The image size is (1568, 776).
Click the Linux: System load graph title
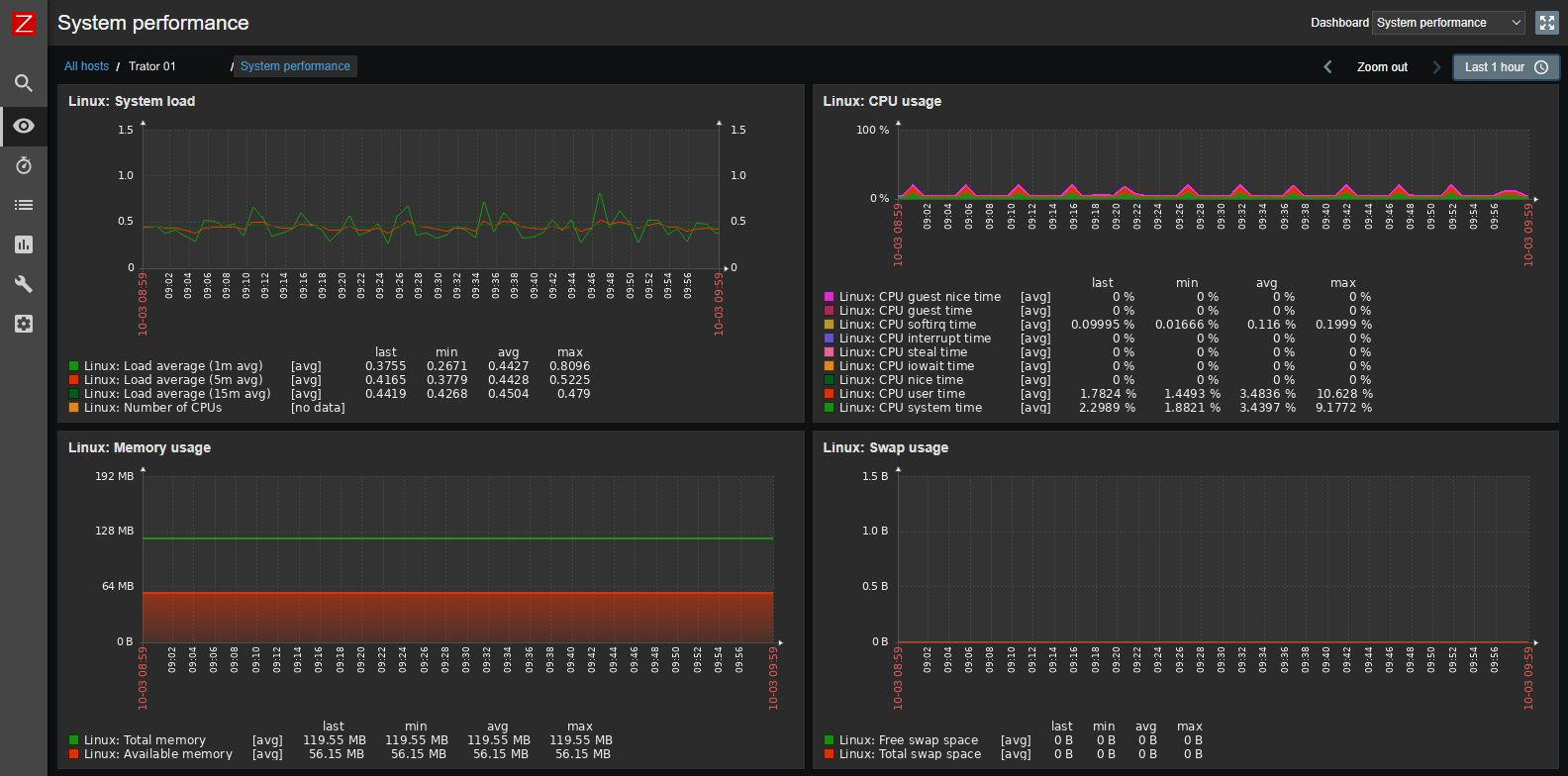point(132,101)
